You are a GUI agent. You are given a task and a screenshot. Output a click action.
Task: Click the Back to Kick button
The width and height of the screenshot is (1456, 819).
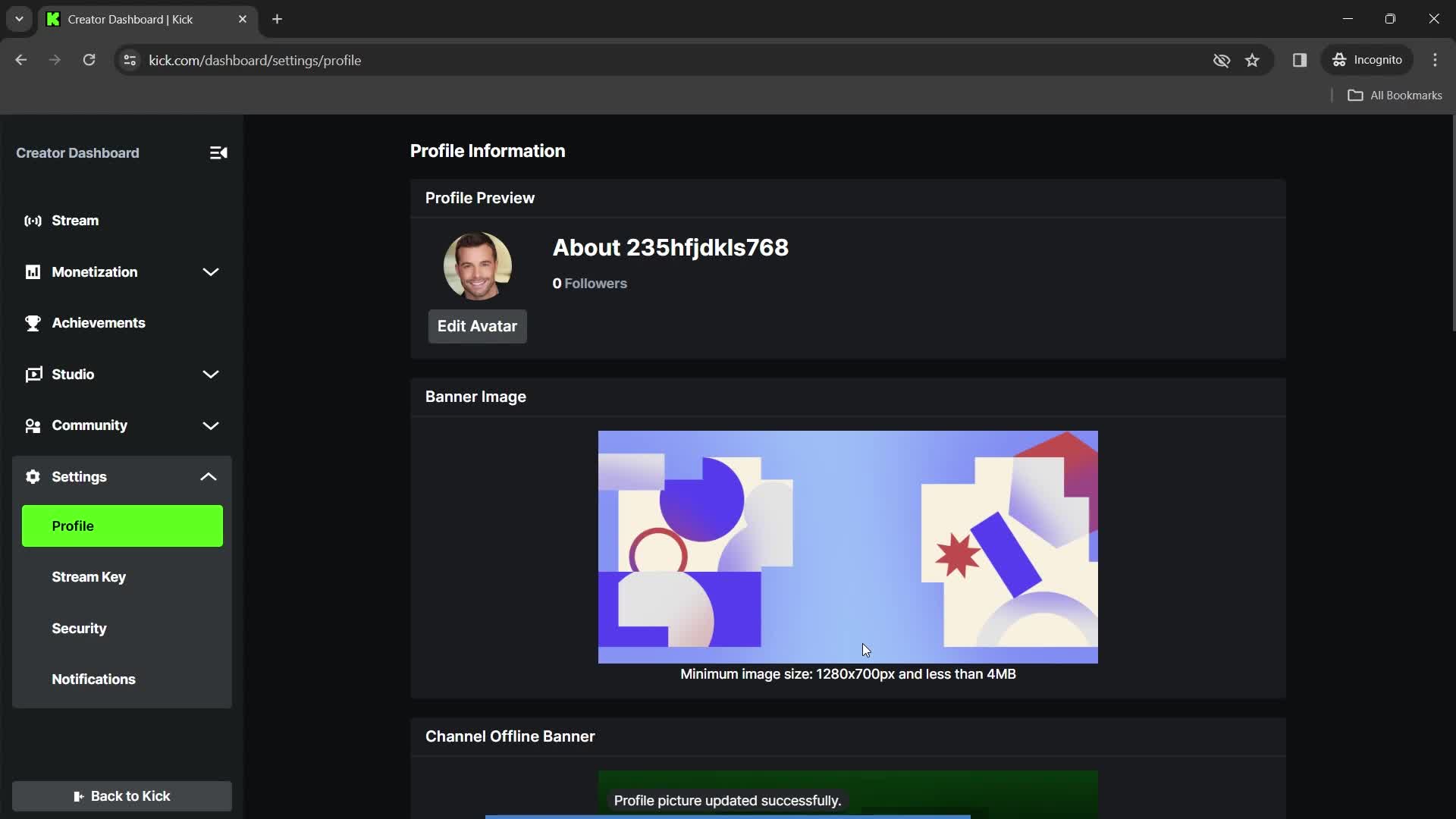point(121,795)
